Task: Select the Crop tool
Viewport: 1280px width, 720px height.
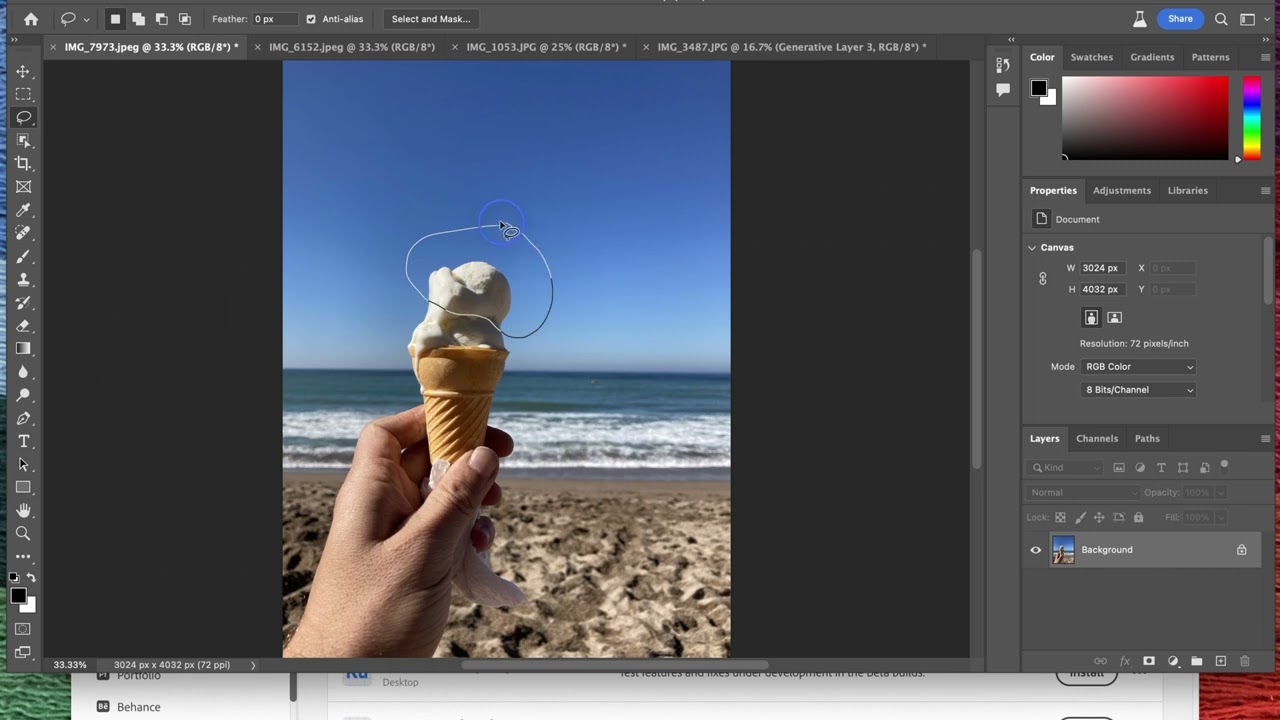Action: [23, 163]
